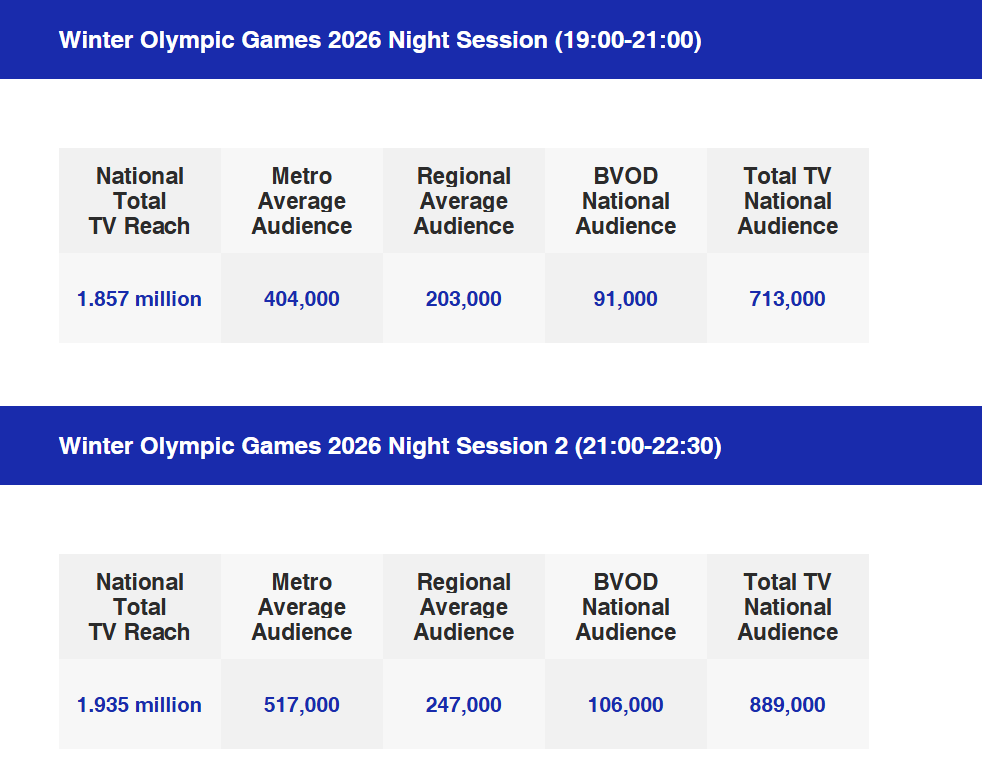Select the 91,000 BVOD audience cell
Viewport: 982px width, 780px height.
point(626,299)
